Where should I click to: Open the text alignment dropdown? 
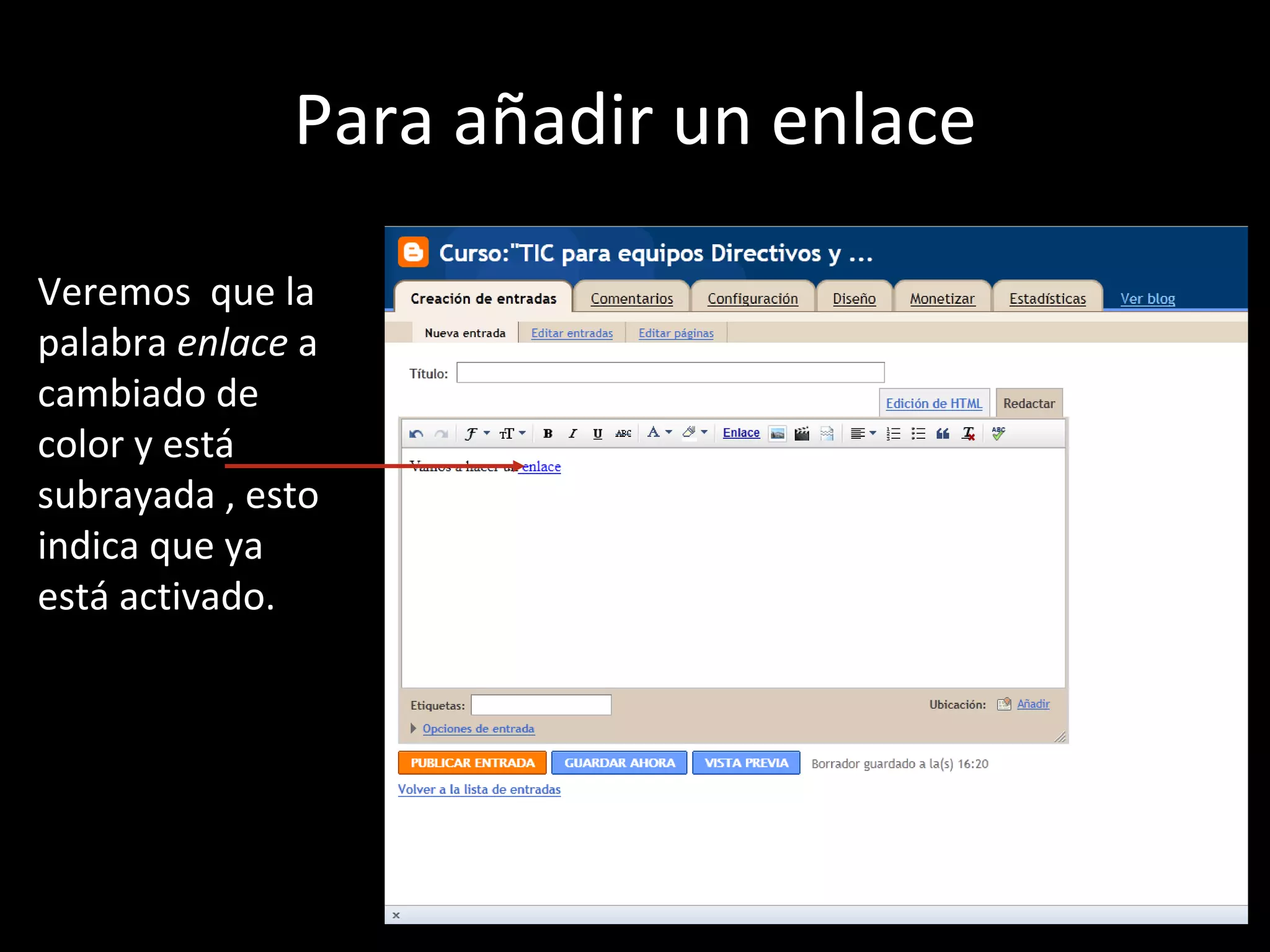(x=863, y=433)
